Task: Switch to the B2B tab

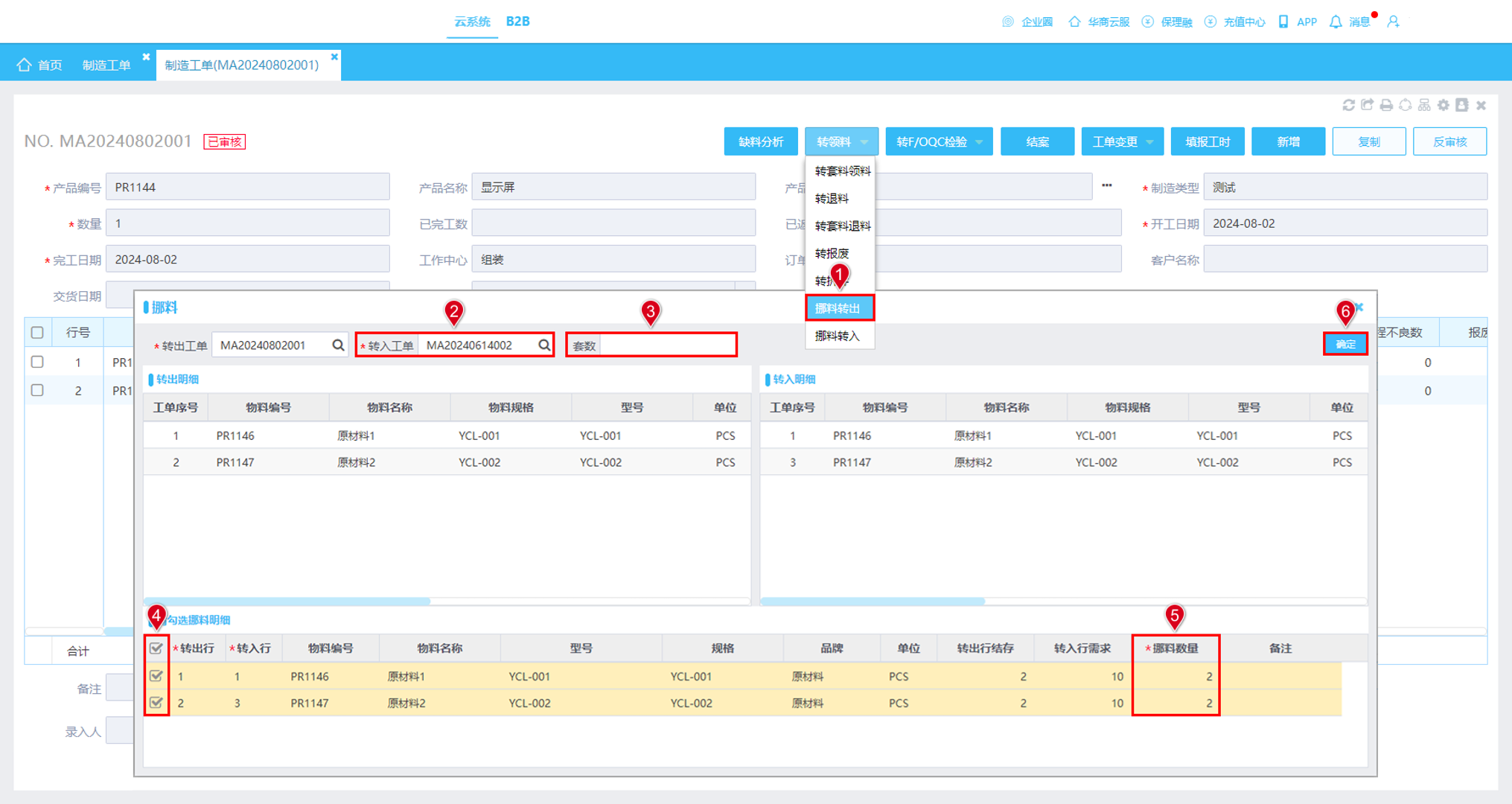Action: pyautogui.click(x=517, y=22)
